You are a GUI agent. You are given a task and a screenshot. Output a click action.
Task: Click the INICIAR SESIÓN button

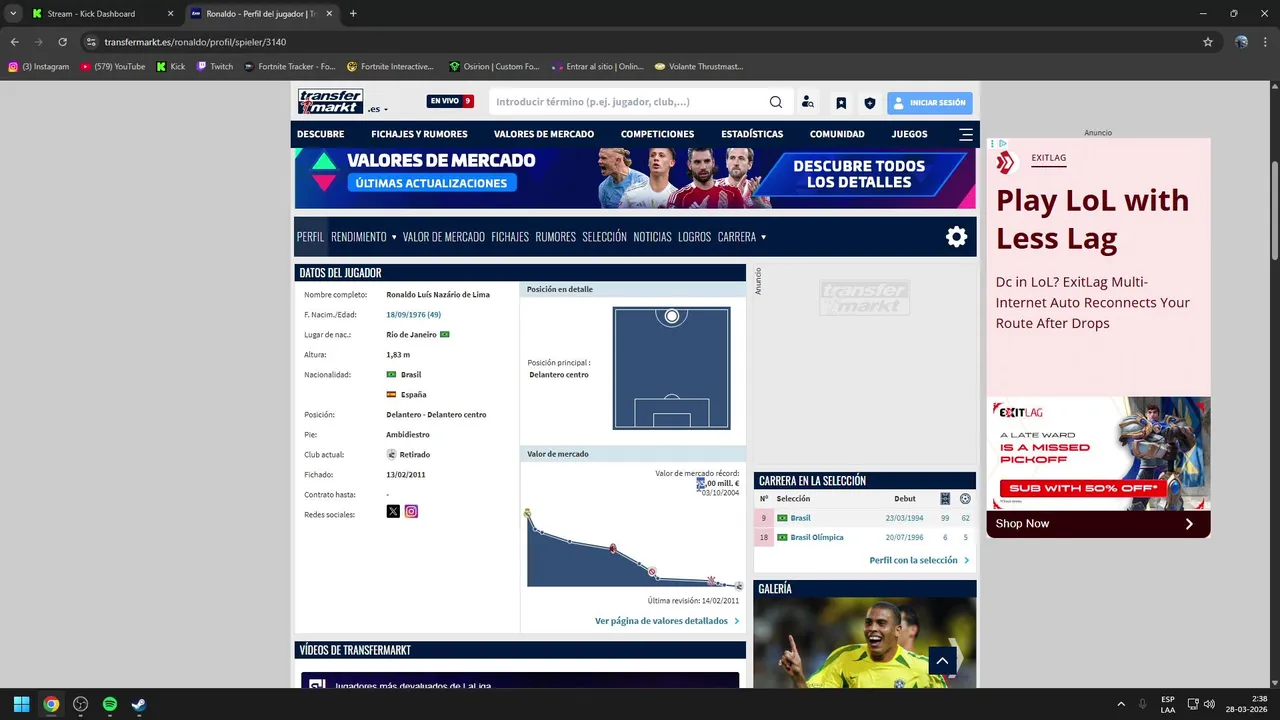929,102
